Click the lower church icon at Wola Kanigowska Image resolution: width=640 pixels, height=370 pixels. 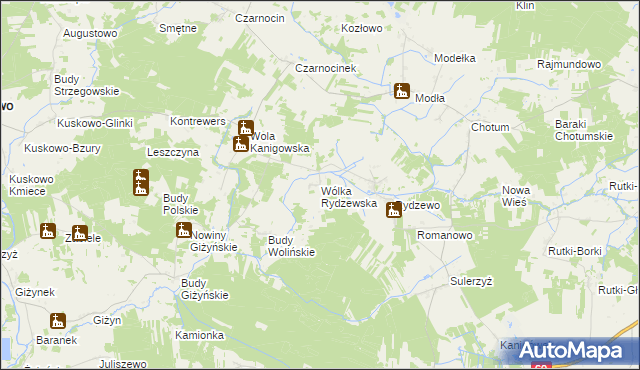pos(241,144)
